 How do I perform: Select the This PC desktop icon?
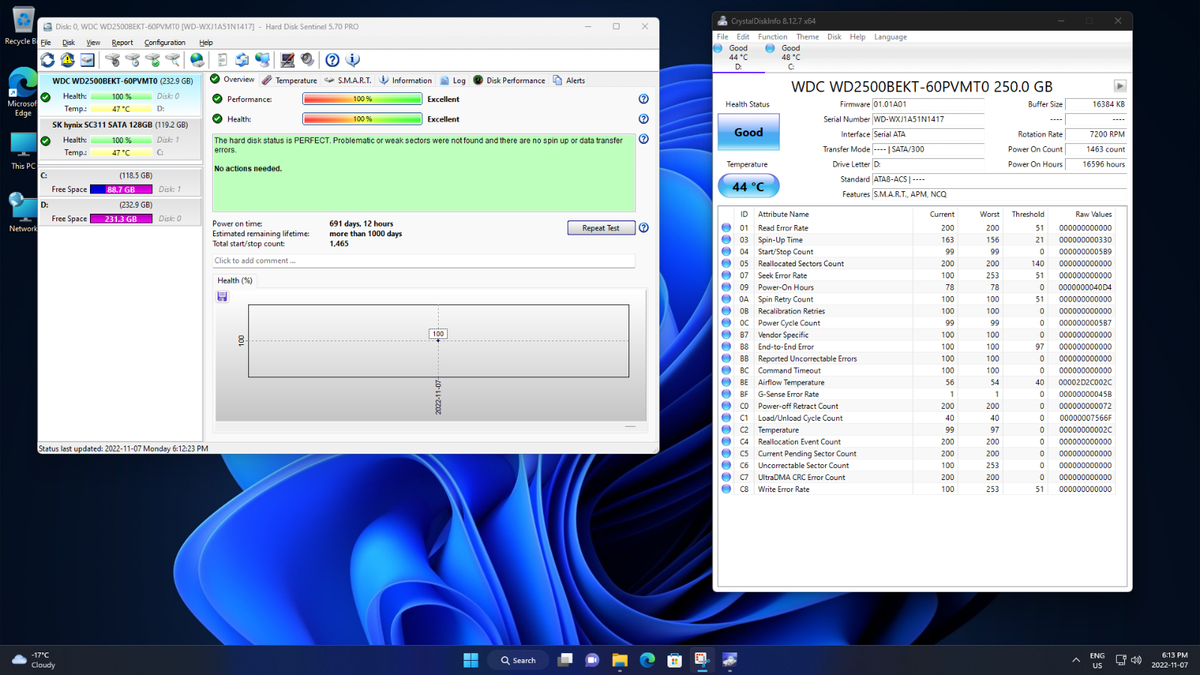pos(21,148)
